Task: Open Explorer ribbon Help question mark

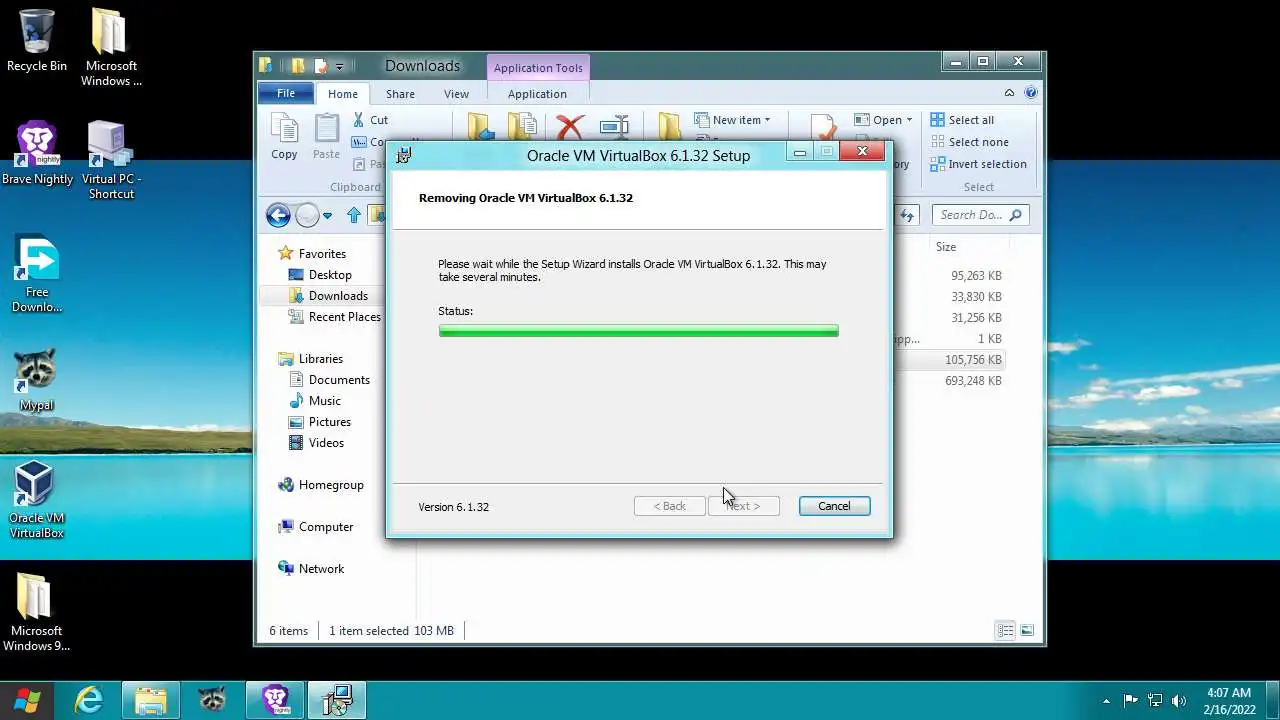Action: tap(1031, 93)
